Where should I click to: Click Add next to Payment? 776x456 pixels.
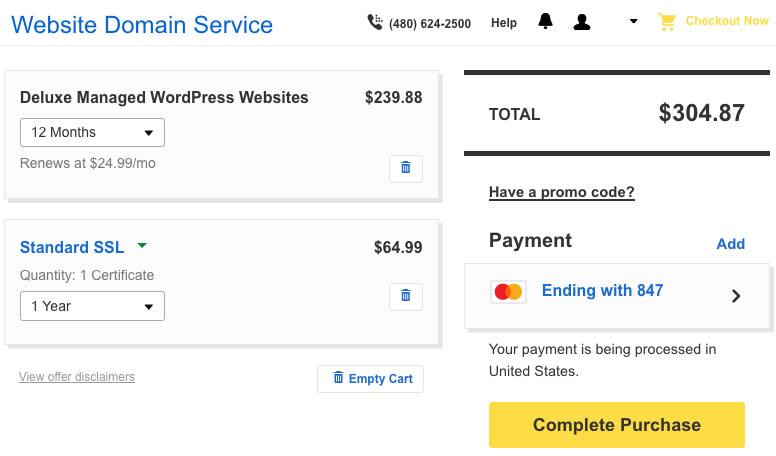730,244
